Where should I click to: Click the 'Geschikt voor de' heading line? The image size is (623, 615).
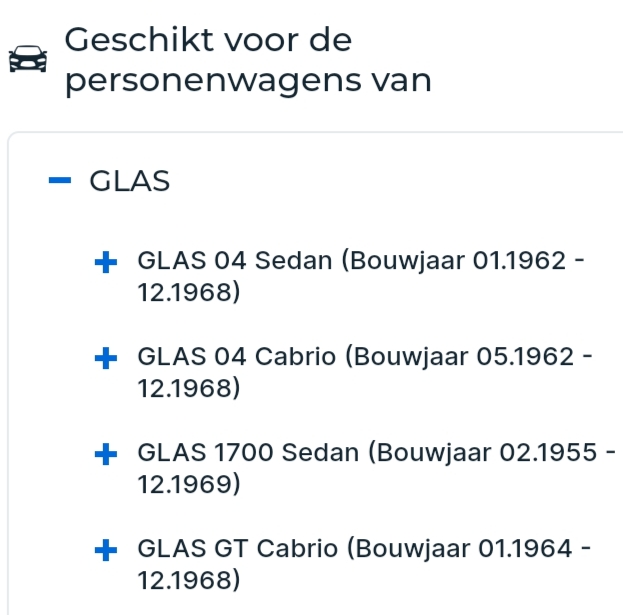(208, 41)
